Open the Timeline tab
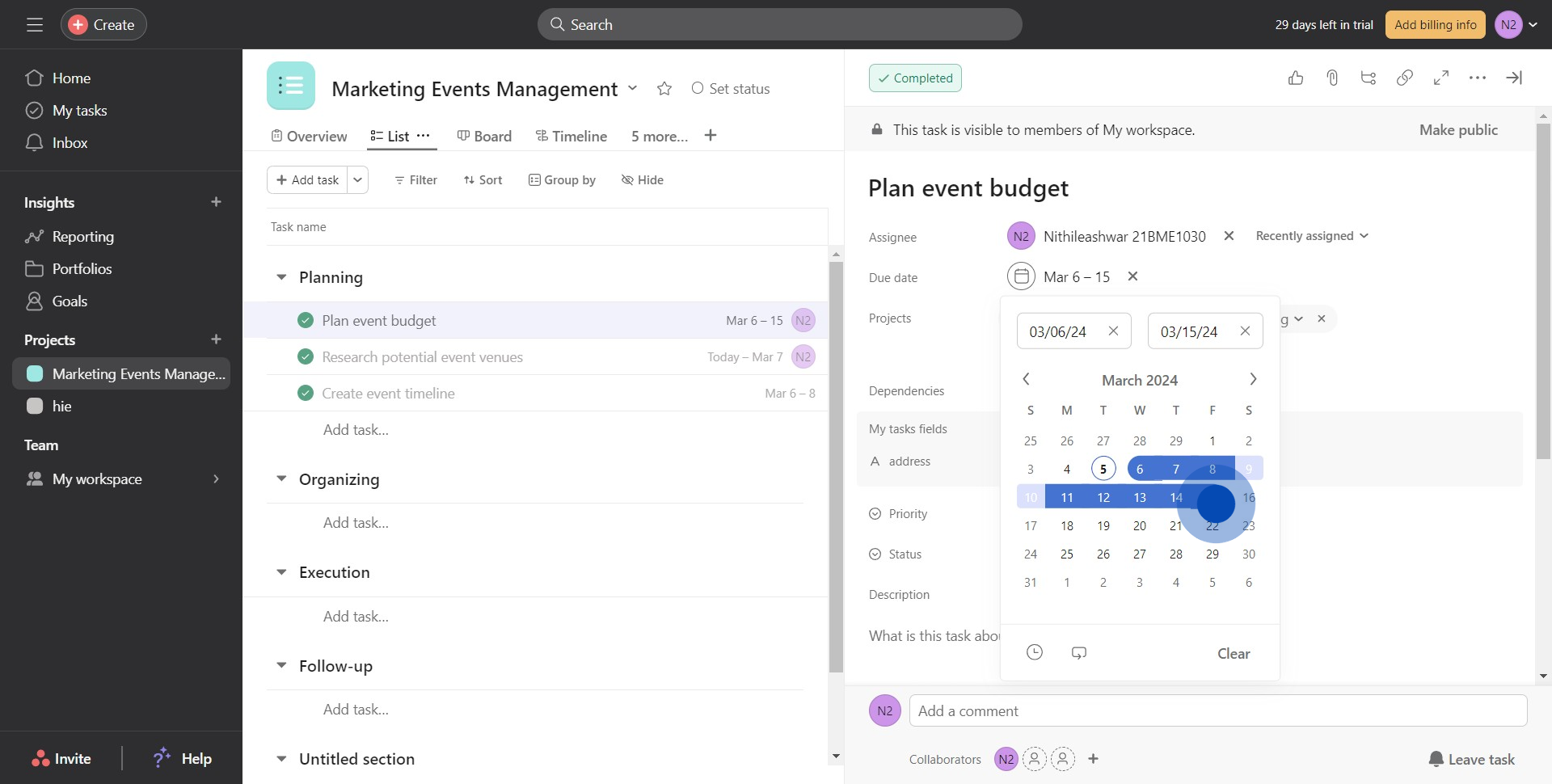This screenshot has height=784, width=1552. click(x=571, y=136)
